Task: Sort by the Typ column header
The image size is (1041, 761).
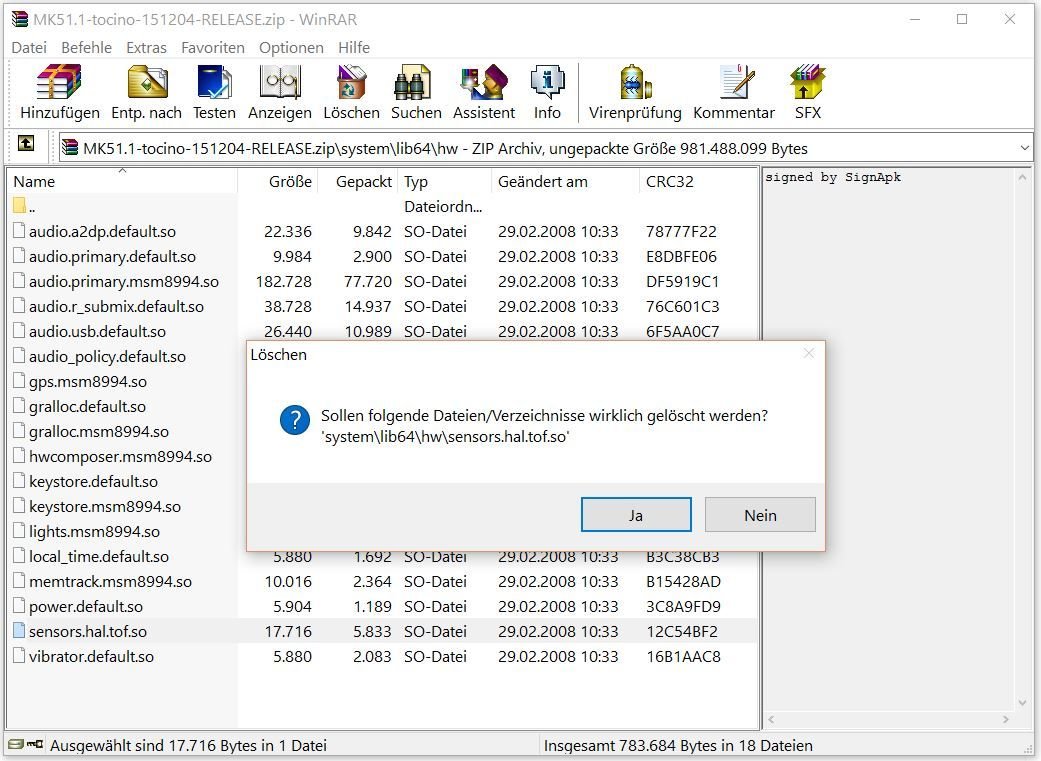Action: point(445,181)
